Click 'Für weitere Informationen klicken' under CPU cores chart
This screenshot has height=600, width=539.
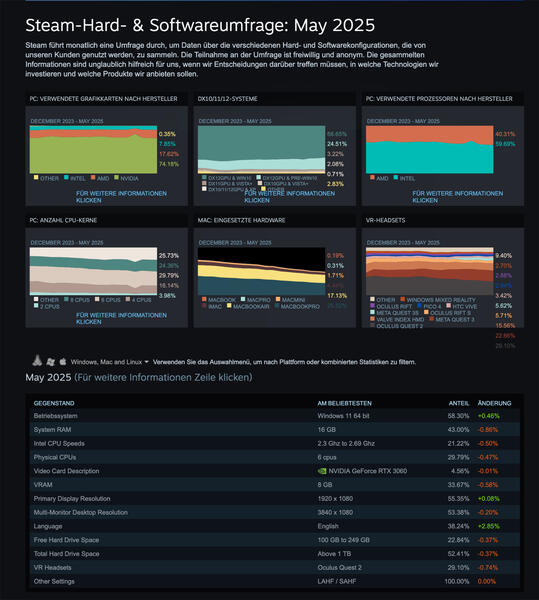tap(121, 318)
